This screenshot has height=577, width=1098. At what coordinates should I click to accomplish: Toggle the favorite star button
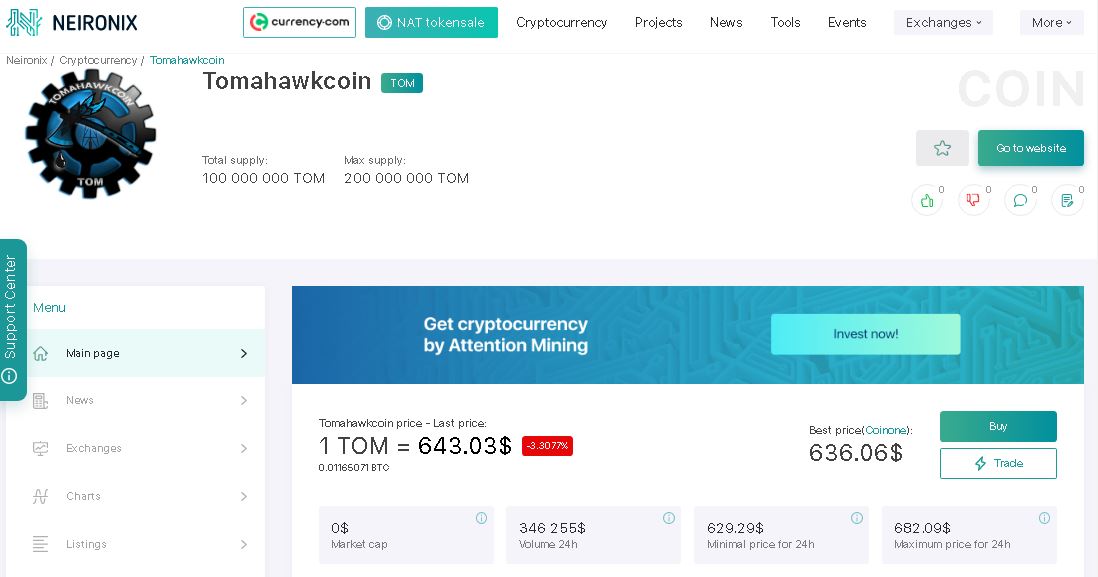click(x=943, y=148)
